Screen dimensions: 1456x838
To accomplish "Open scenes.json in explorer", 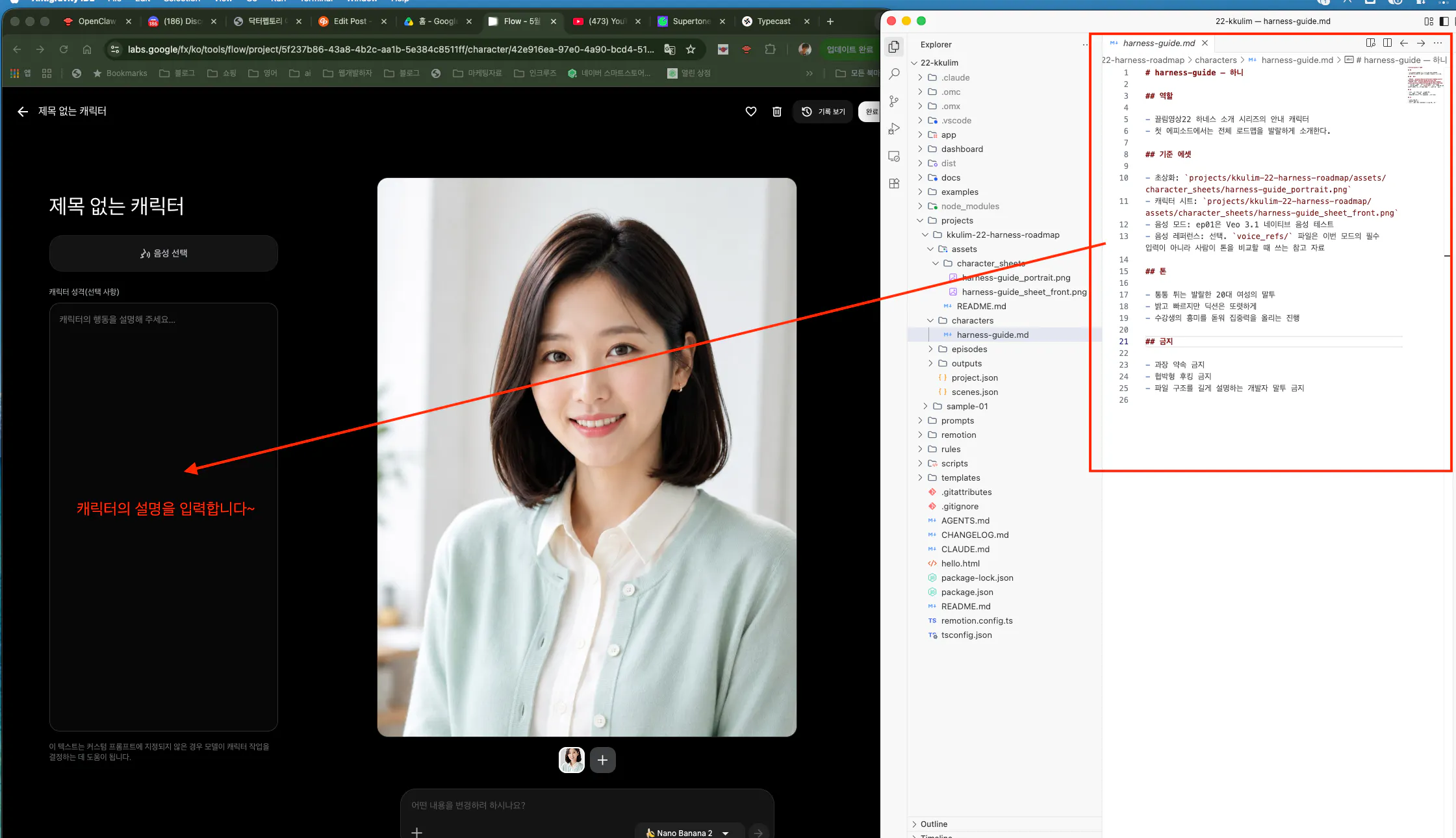I will pos(974,392).
